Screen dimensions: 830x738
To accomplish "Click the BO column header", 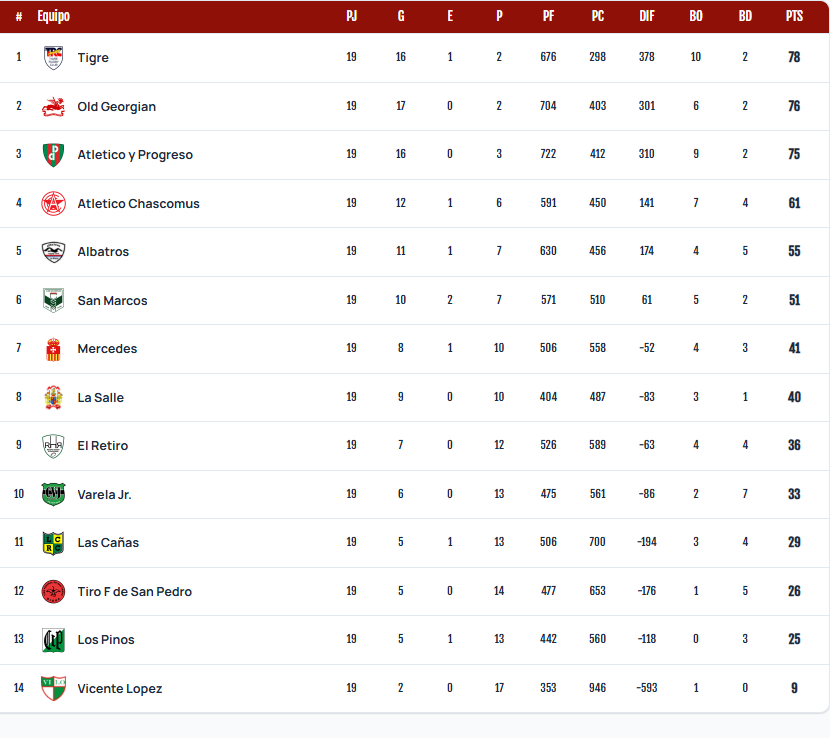I will click(696, 16).
